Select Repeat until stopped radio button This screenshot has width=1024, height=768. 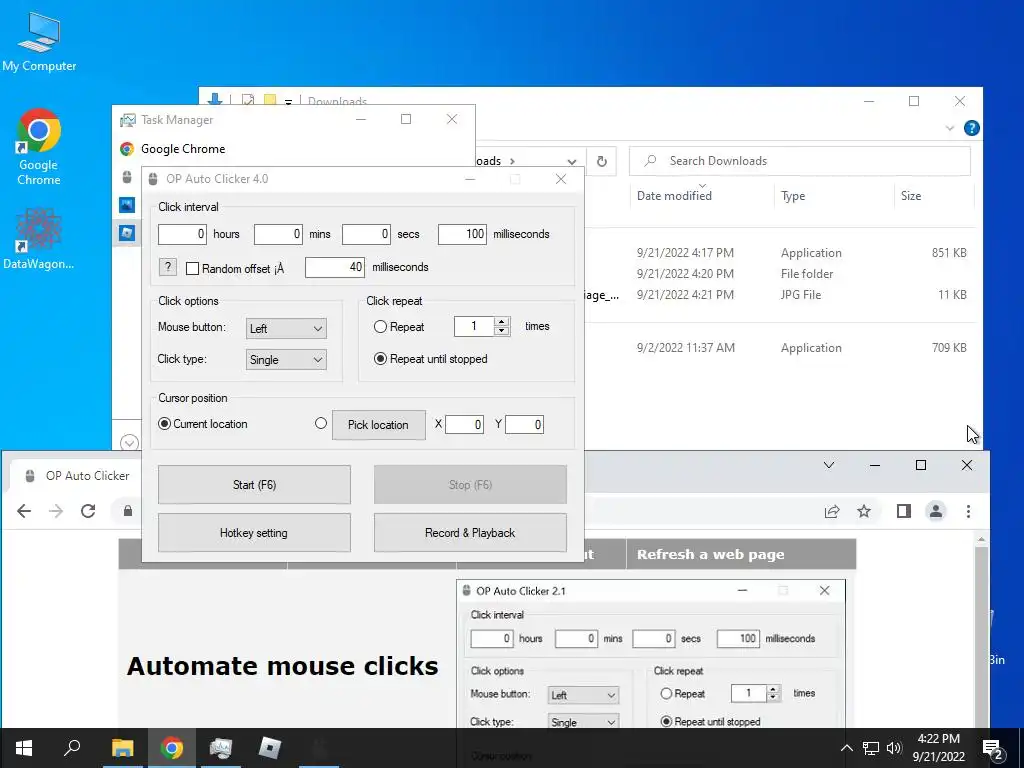pos(380,359)
